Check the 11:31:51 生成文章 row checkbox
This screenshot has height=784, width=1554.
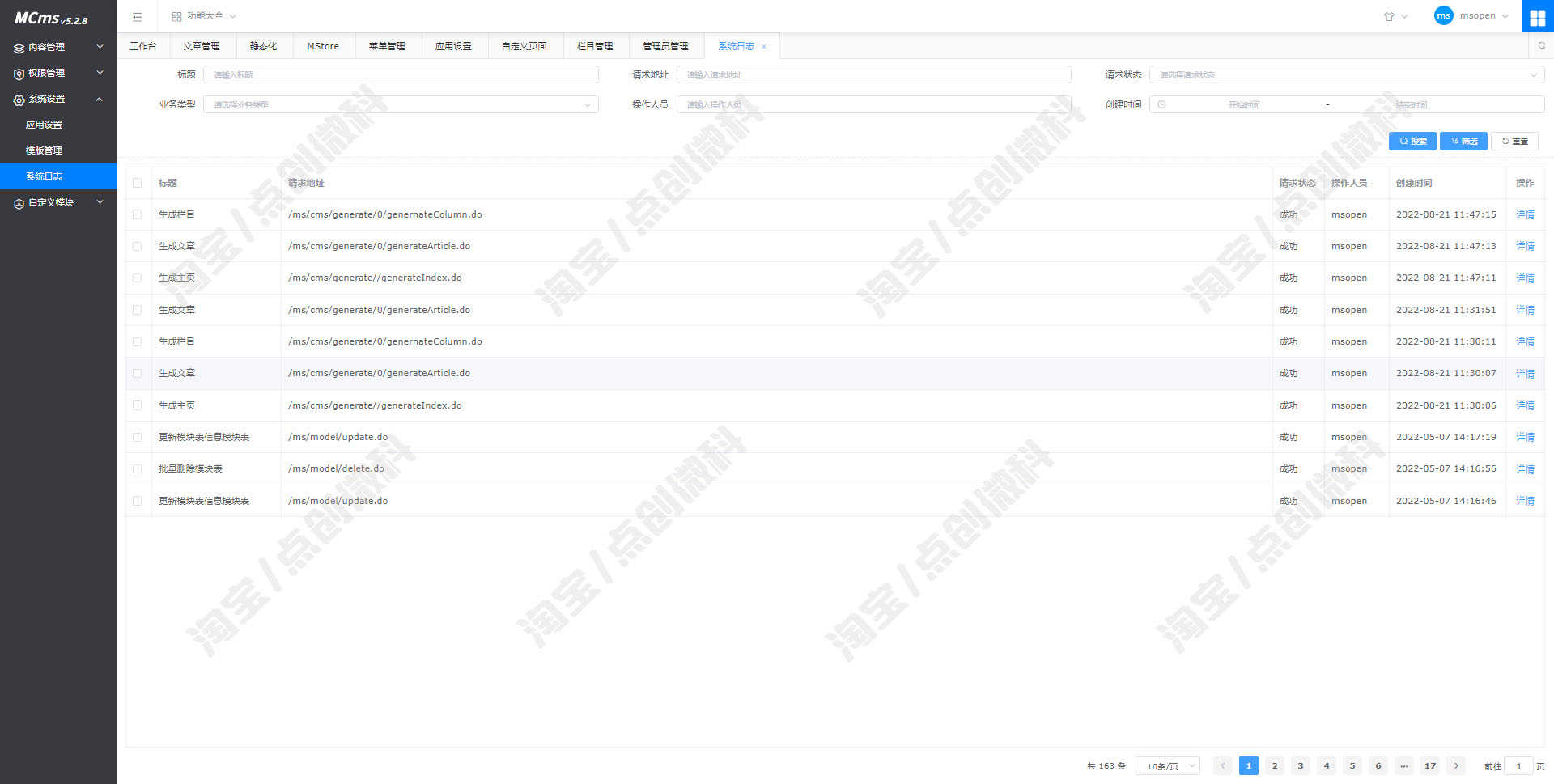click(x=137, y=310)
